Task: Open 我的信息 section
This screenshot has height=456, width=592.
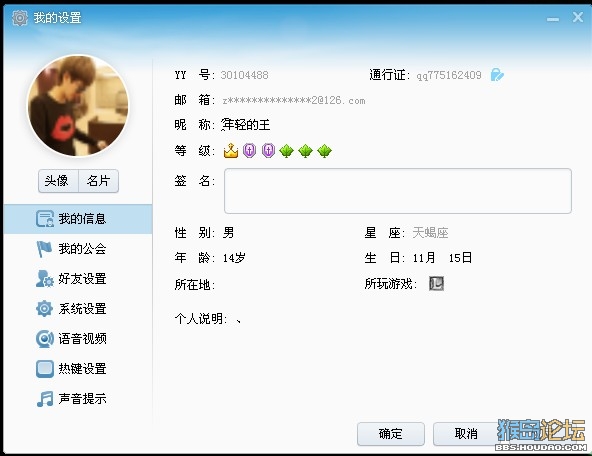Action: click(x=78, y=219)
